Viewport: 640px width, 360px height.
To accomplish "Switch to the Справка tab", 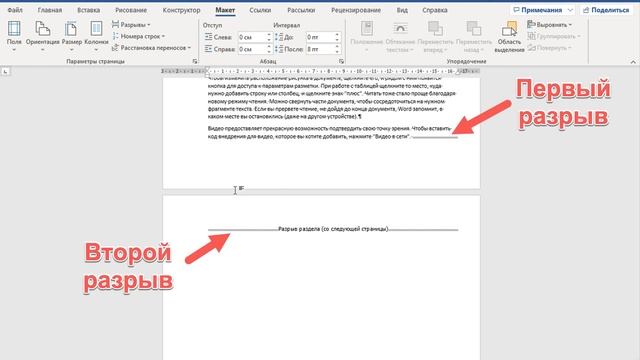I will 435,10.
